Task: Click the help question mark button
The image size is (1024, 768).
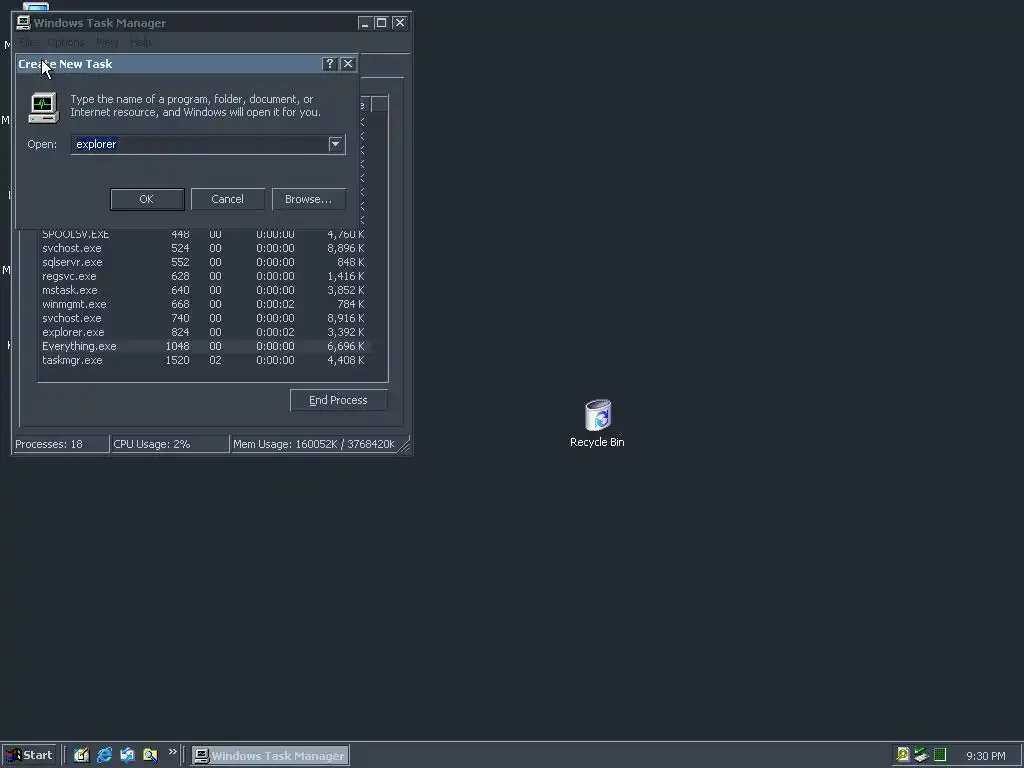Action: pos(329,63)
